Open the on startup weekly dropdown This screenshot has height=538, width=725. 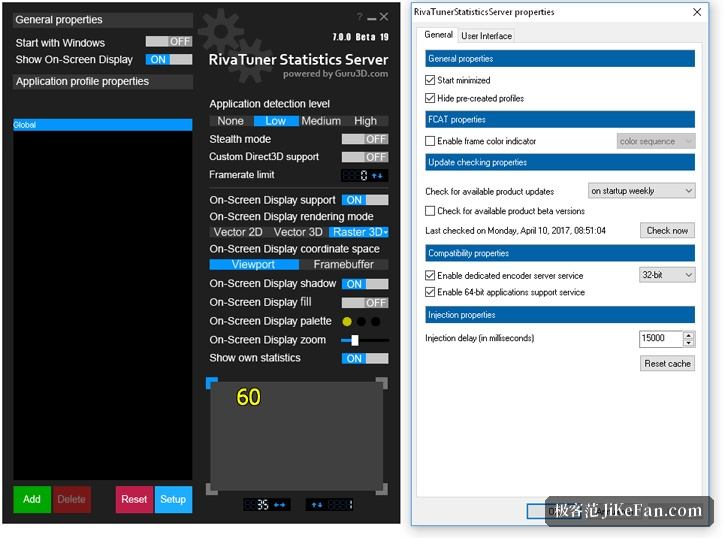click(x=641, y=191)
